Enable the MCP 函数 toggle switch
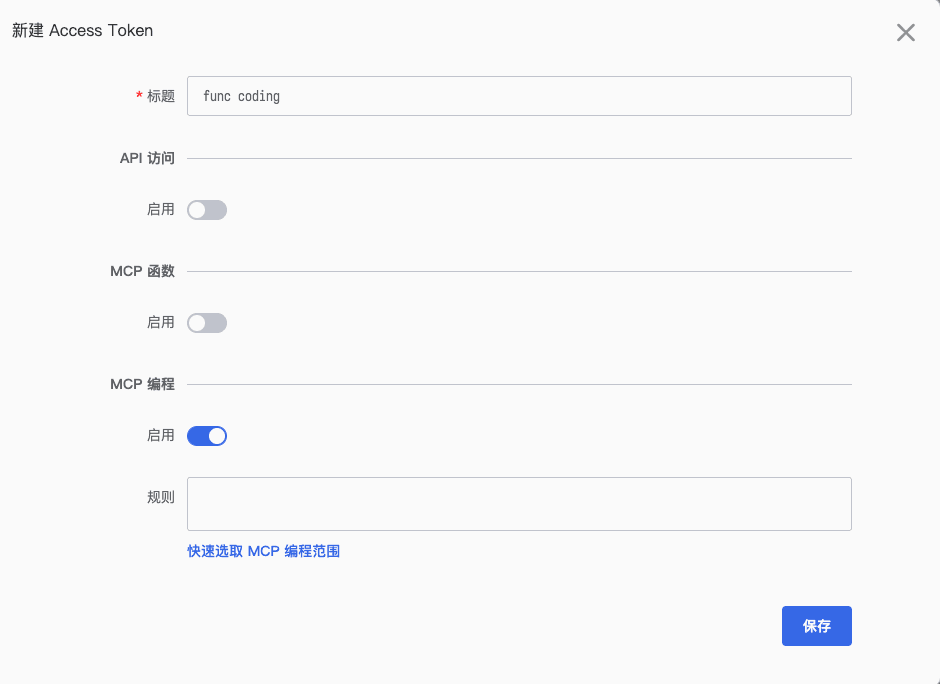Viewport: 940px width, 684px height. pos(207,323)
